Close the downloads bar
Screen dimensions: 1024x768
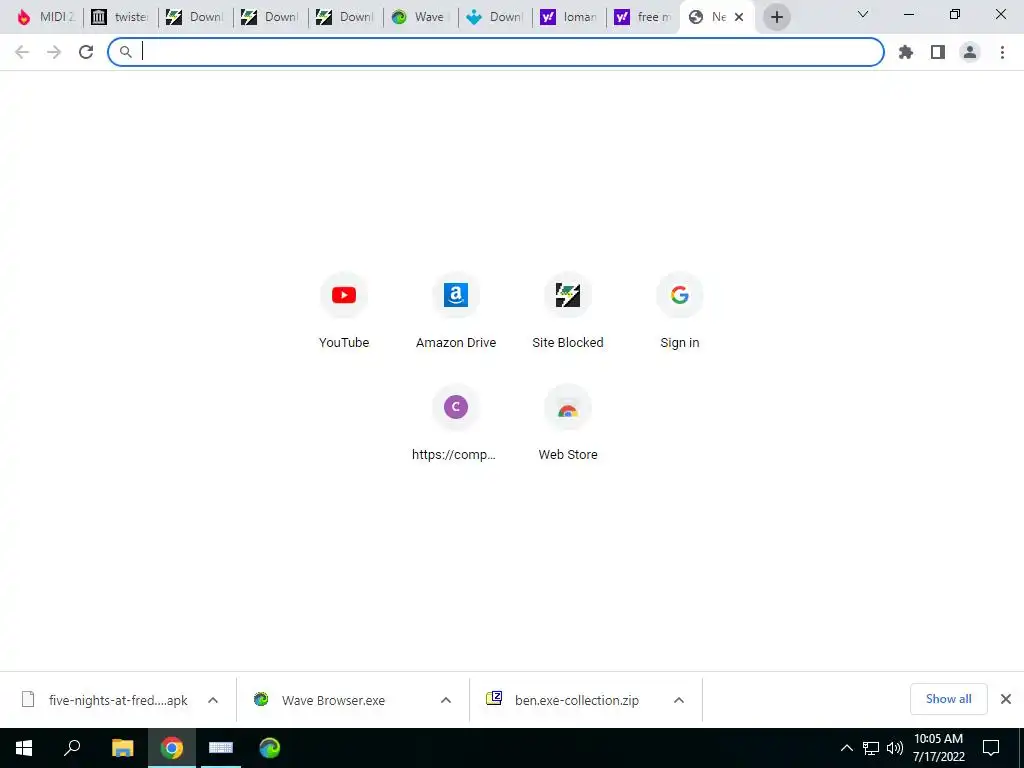pyautogui.click(x=1006, y=699)
